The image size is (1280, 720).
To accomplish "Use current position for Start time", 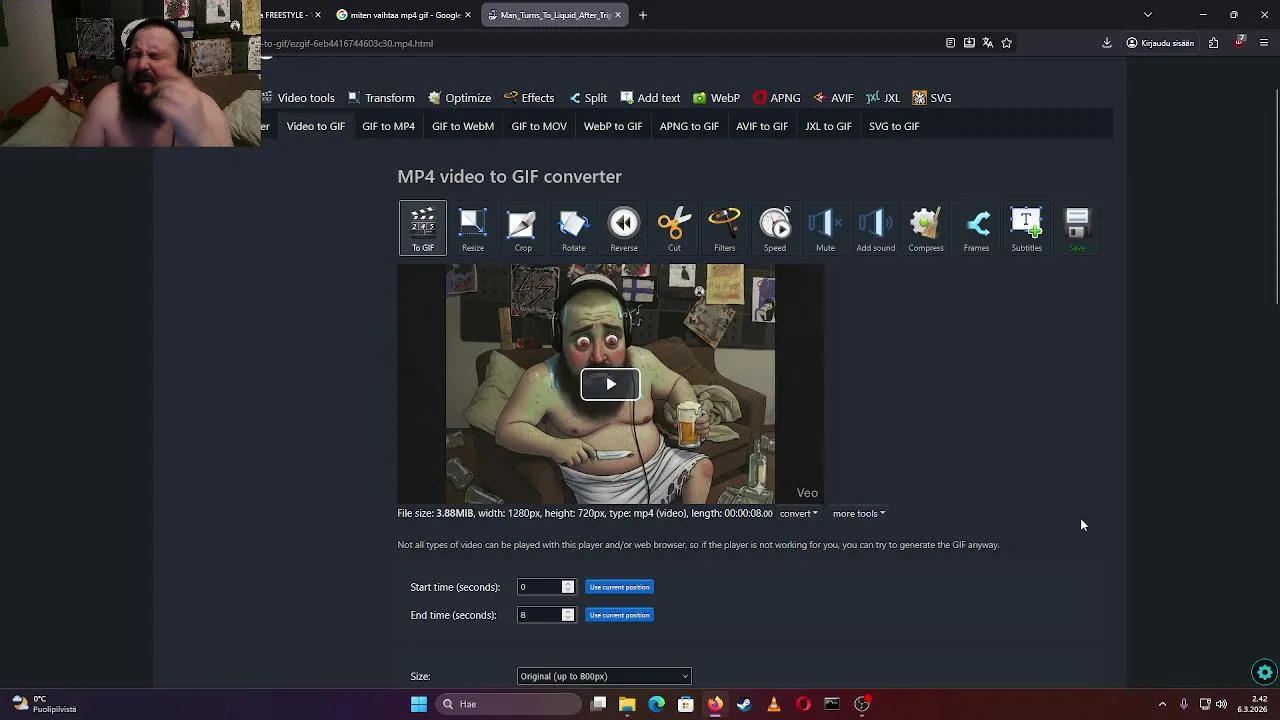I will (620, 587).
